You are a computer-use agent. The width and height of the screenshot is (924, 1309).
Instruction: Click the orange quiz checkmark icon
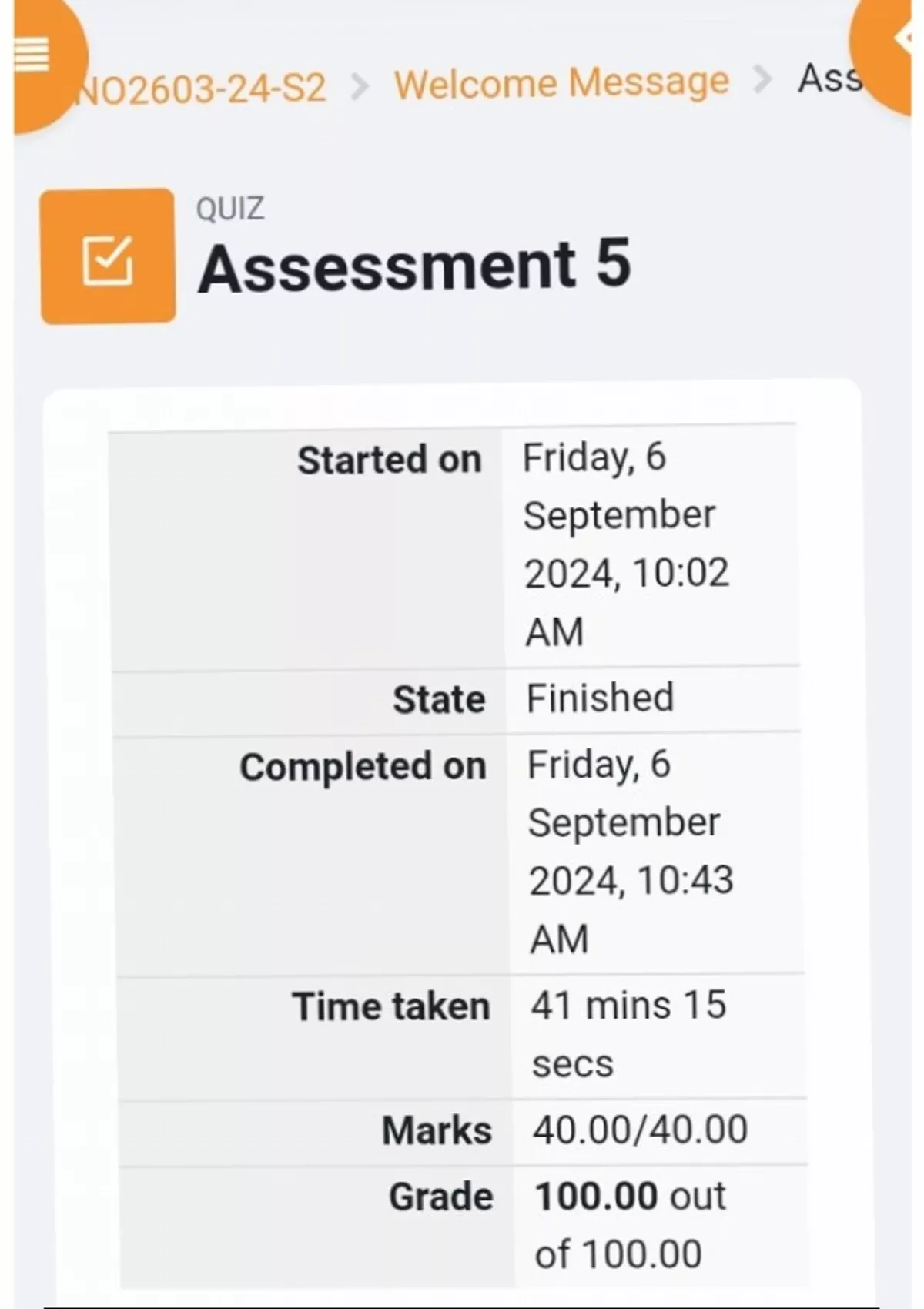pyautogui.click(x=108, y=257)
